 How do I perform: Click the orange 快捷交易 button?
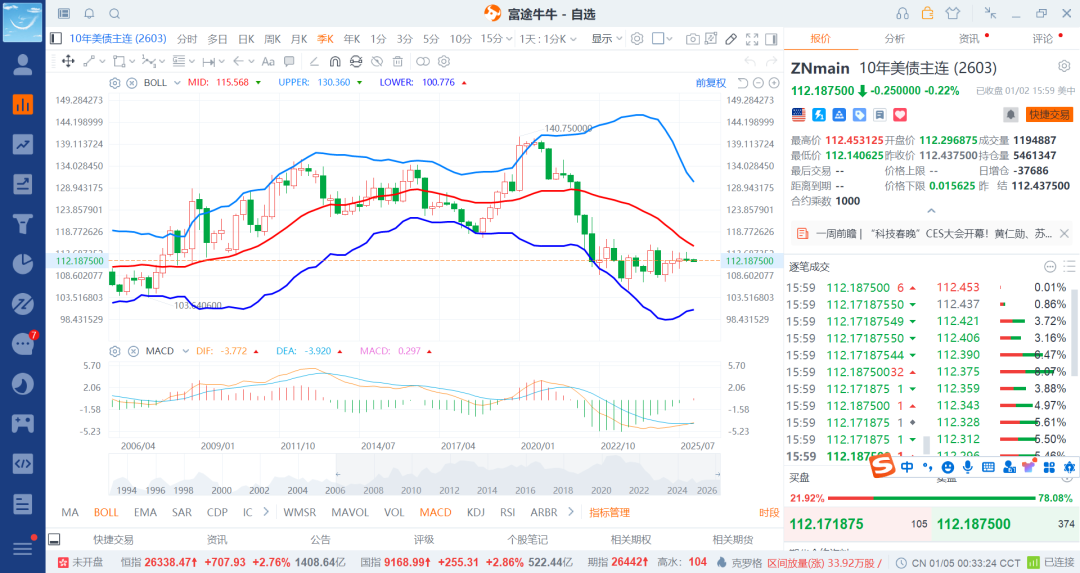(x=1049, y=115)
